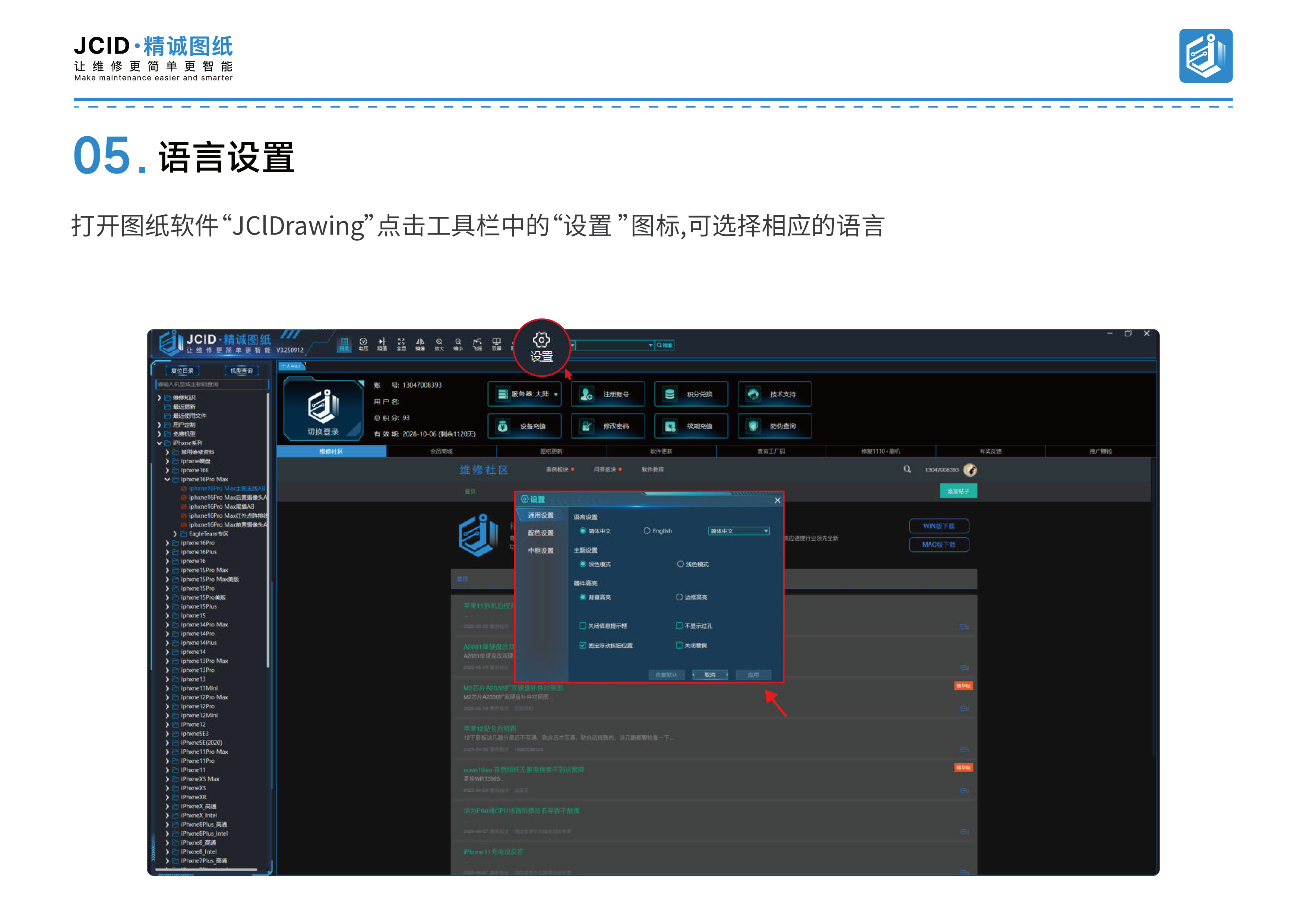Click the user avatar beside 13047008393

pos(970,470)
